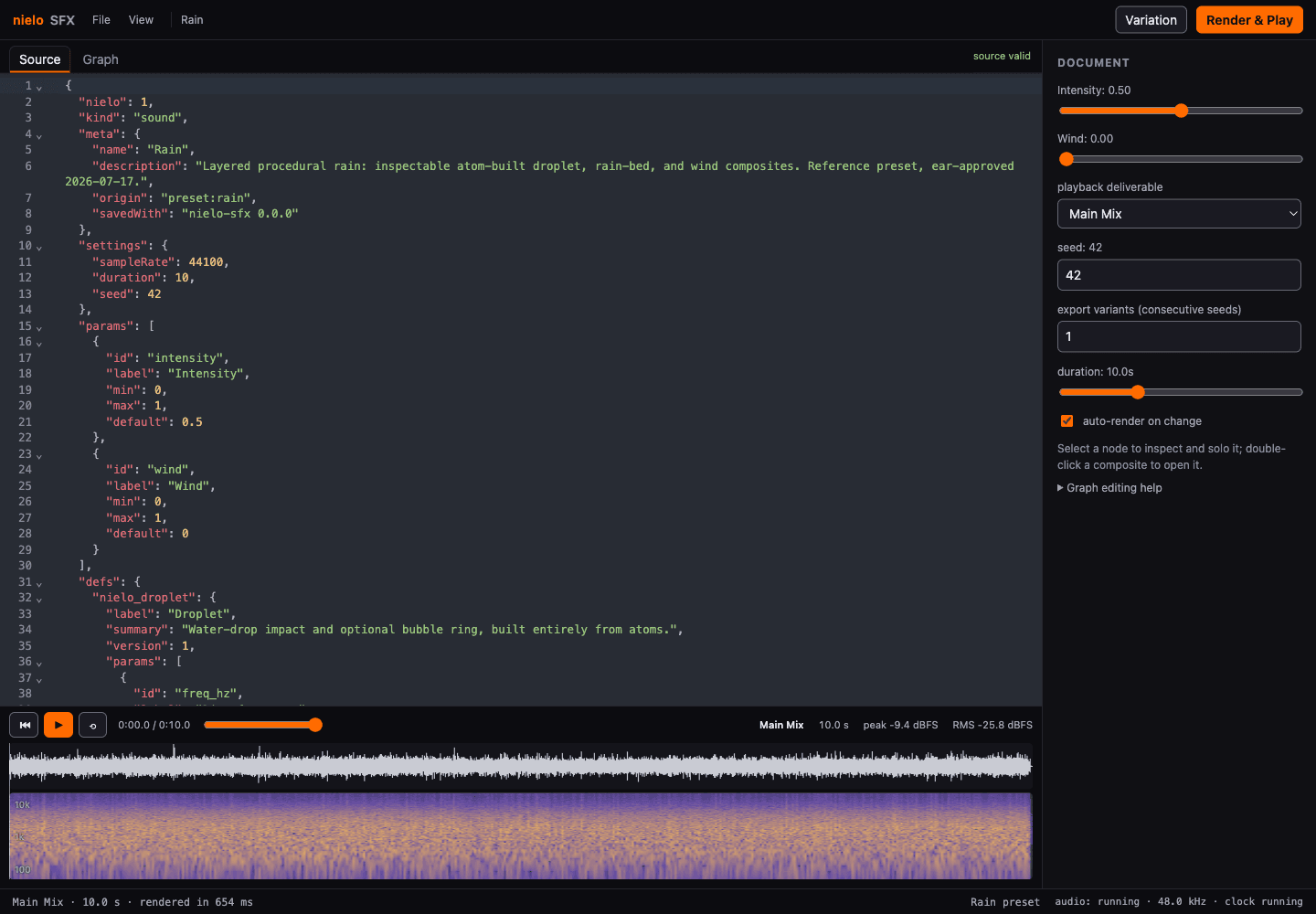The image size is (1316, 914).
Task: Click the nielo SFX logo
Action: 44,20
